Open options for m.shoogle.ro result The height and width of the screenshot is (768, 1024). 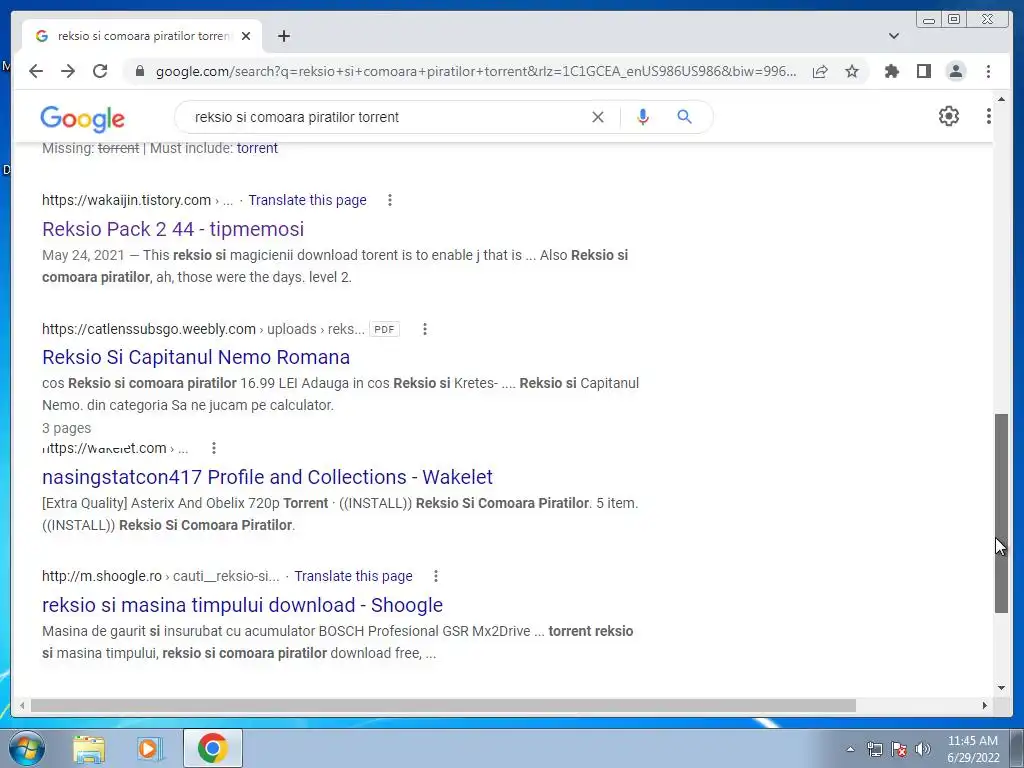436,576
